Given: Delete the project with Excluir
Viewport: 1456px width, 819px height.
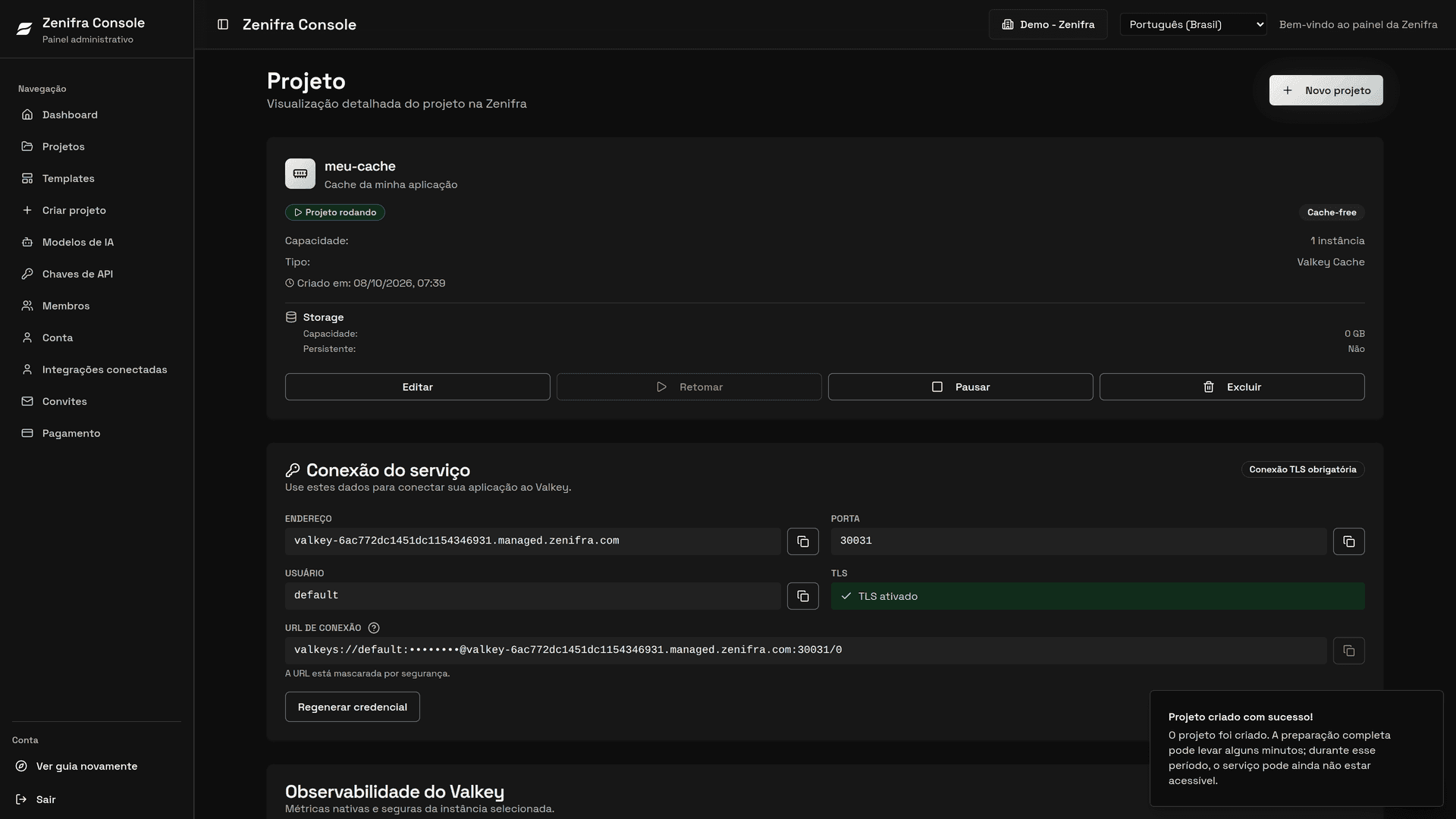Looking at the screenshot, I should (1232, 387).
